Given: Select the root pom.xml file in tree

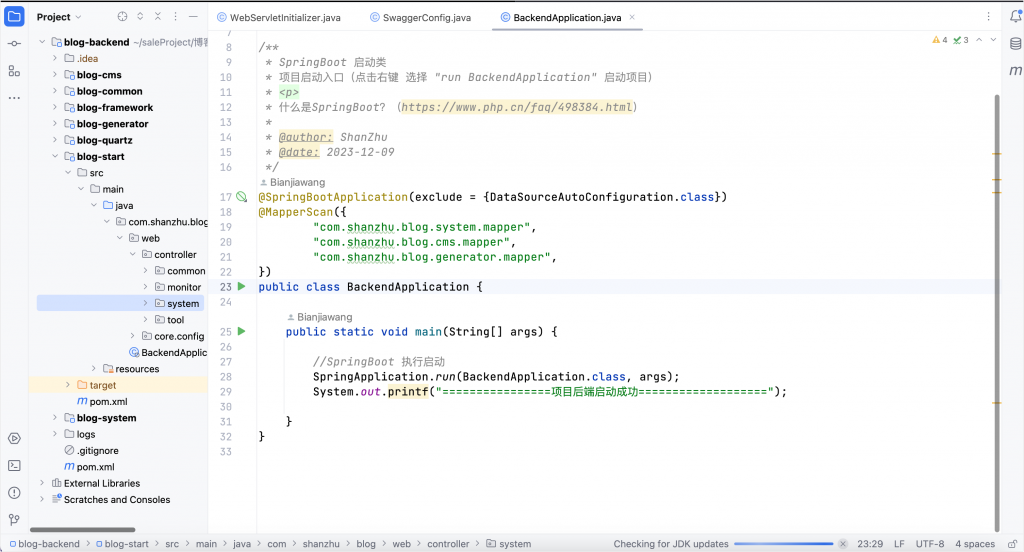Looking at the screenshot, I should tap(95, 467).
